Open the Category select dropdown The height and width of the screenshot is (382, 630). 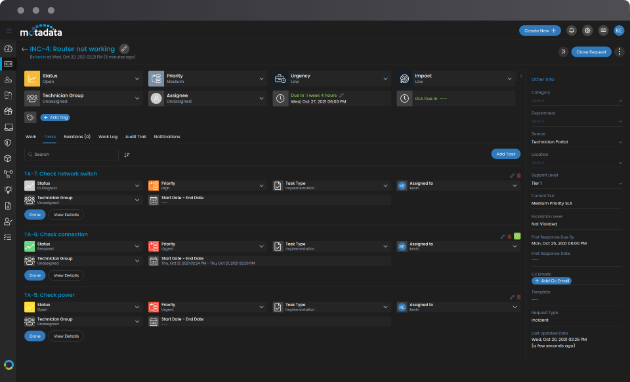click(x=577, y=100)
